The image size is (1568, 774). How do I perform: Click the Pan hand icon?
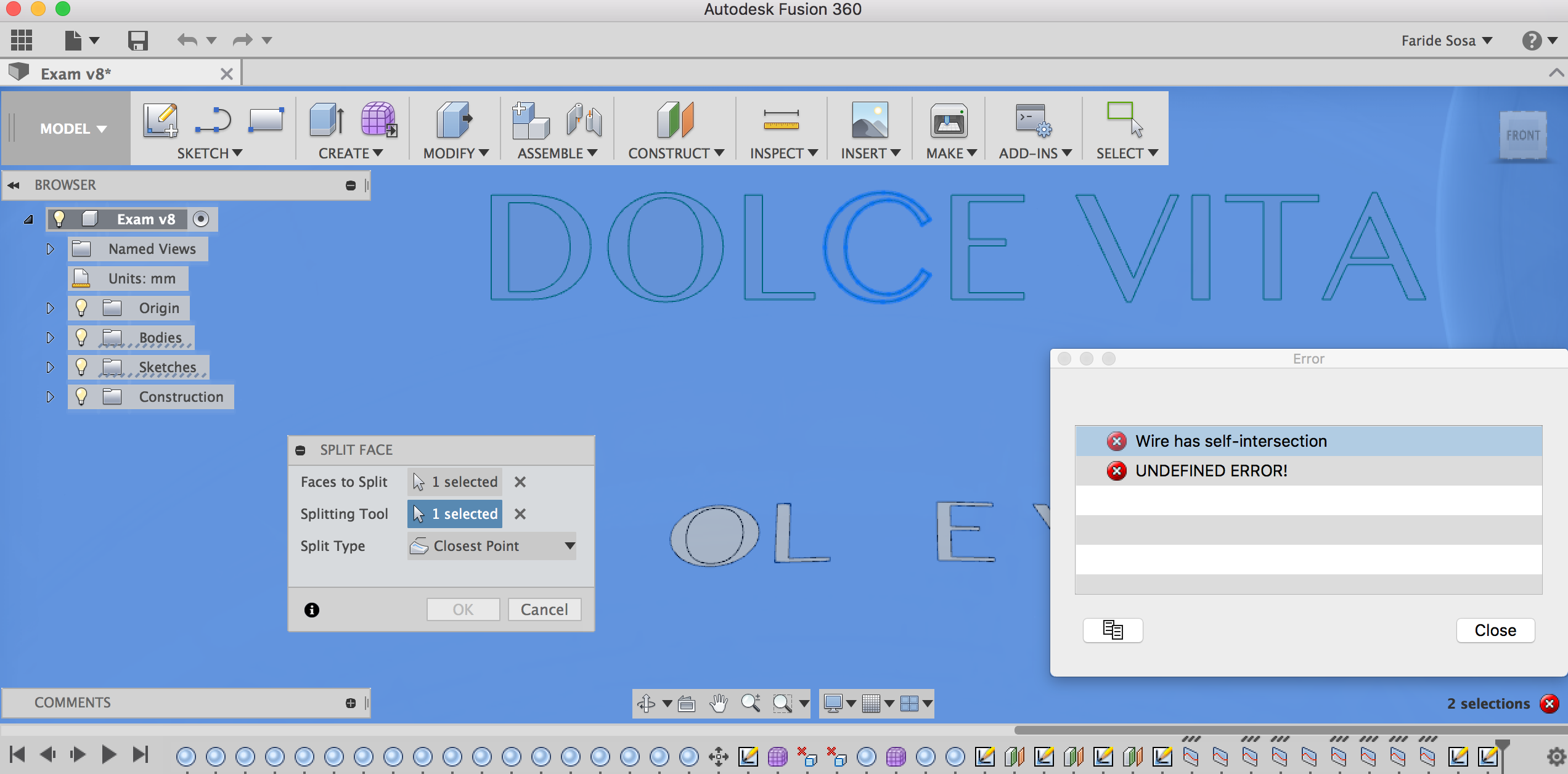tap(719, 703)
